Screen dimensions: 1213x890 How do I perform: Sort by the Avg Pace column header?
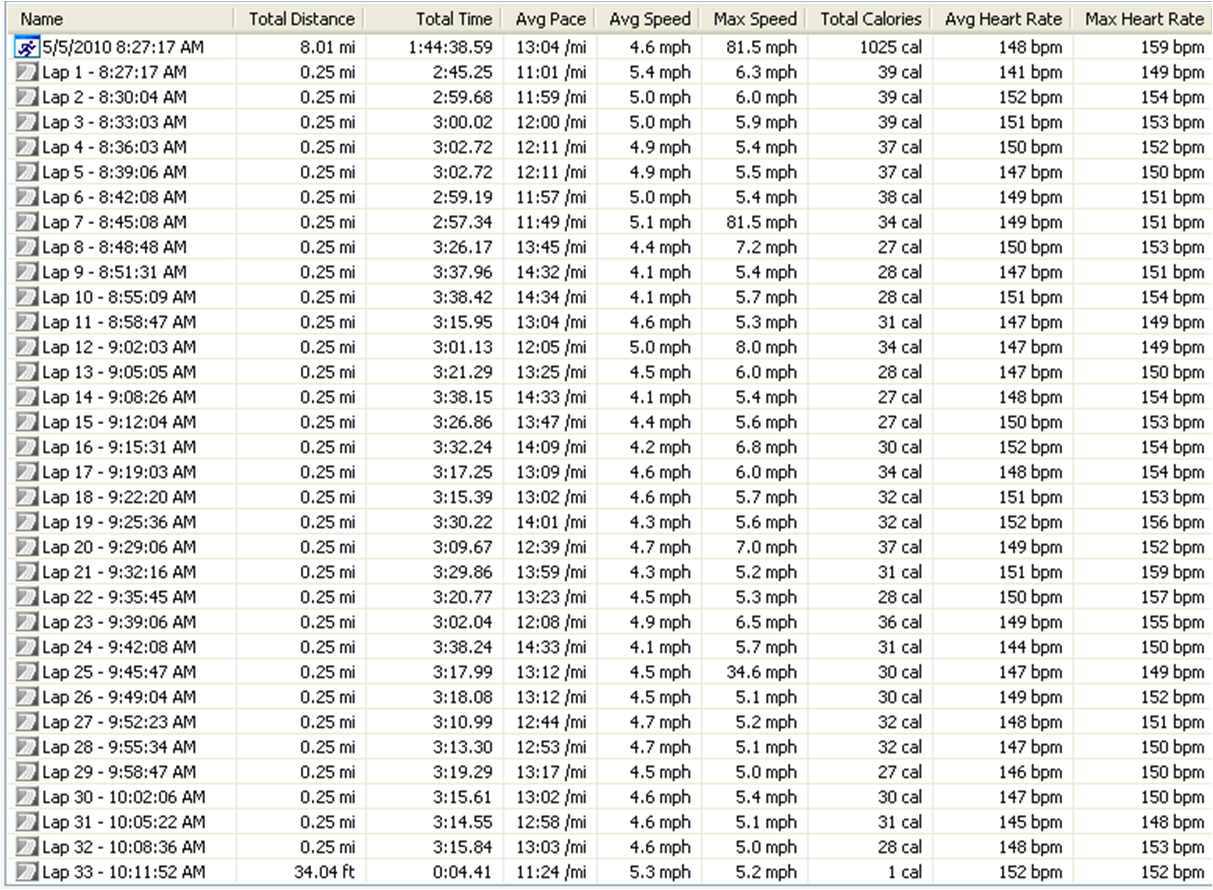pyautogui.click(x=550, y=19)
